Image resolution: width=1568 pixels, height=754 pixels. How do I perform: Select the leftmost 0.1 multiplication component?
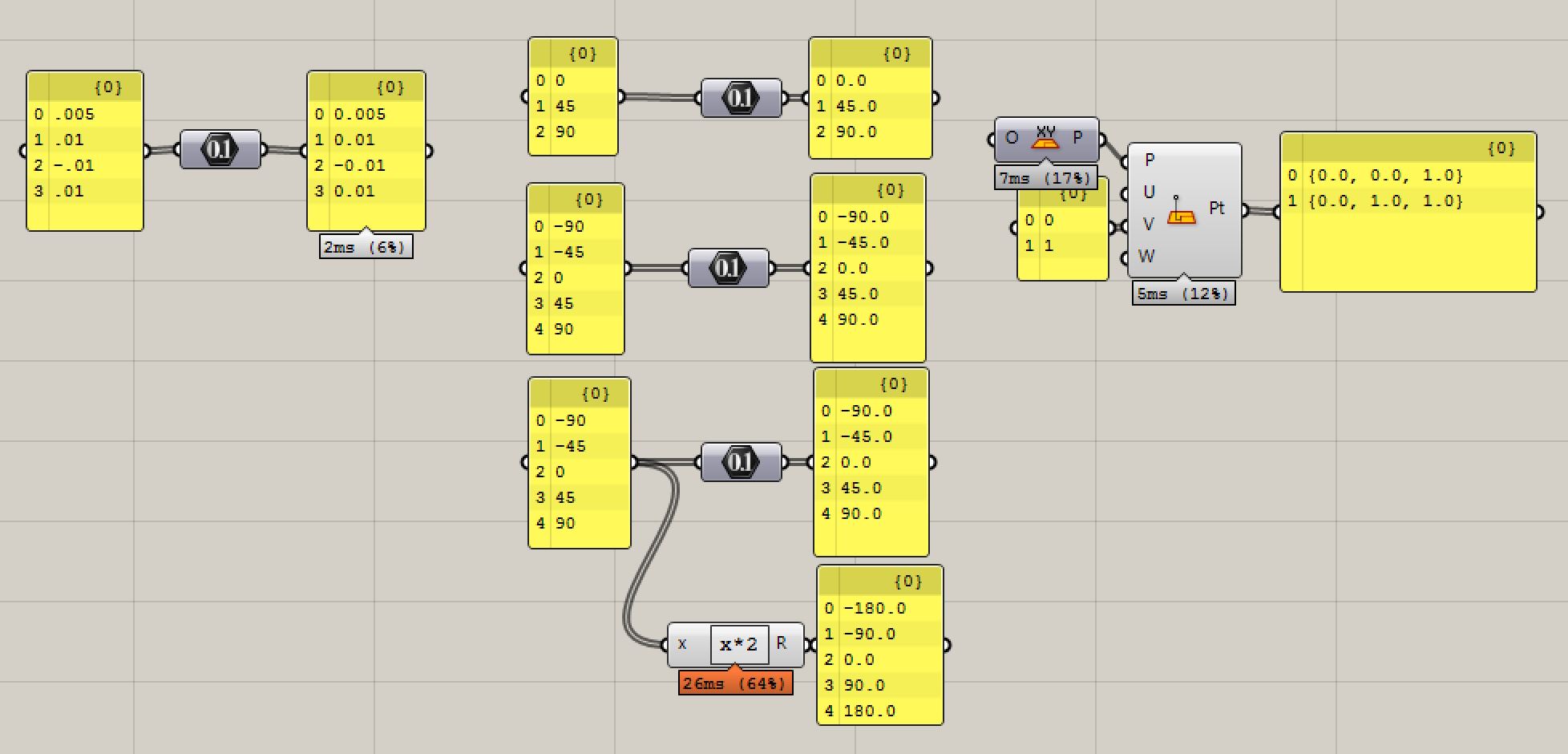click(x=222, y=148)
